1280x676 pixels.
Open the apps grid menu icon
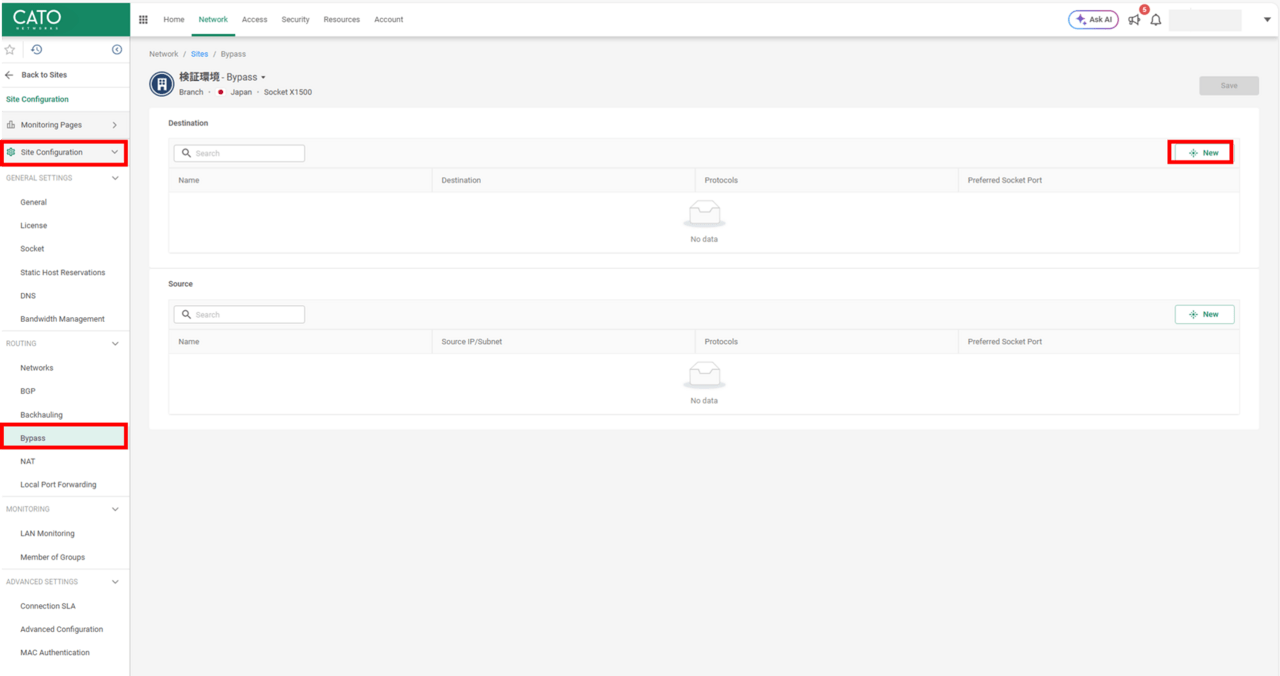tap(143, 20)
